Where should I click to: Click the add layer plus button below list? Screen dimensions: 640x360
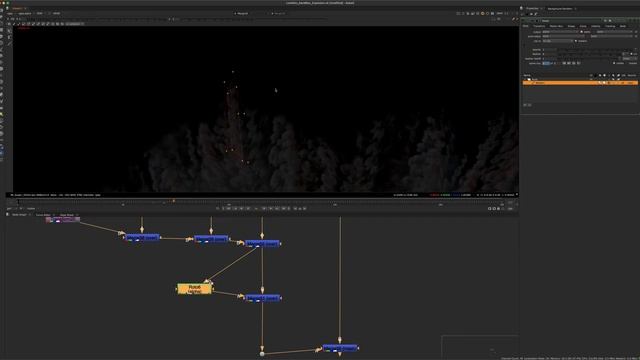[525, 105]
